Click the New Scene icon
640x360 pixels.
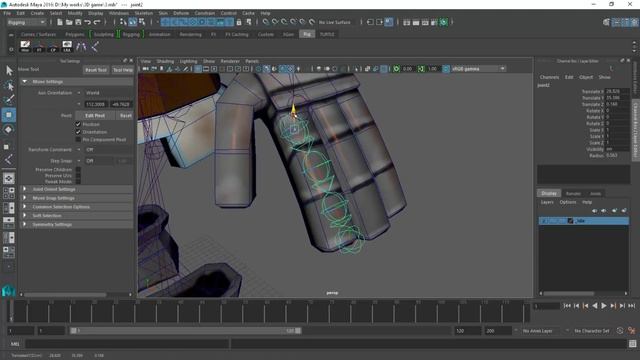[60, 22]
